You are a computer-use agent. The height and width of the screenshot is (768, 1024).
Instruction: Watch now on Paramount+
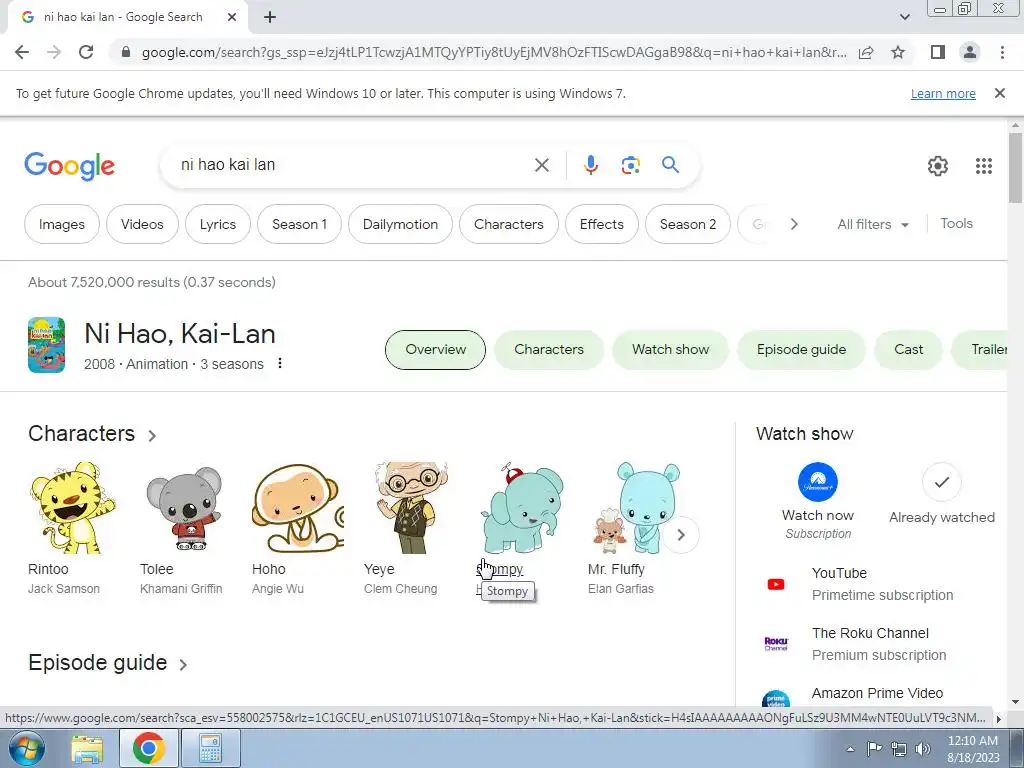(818, 501)
